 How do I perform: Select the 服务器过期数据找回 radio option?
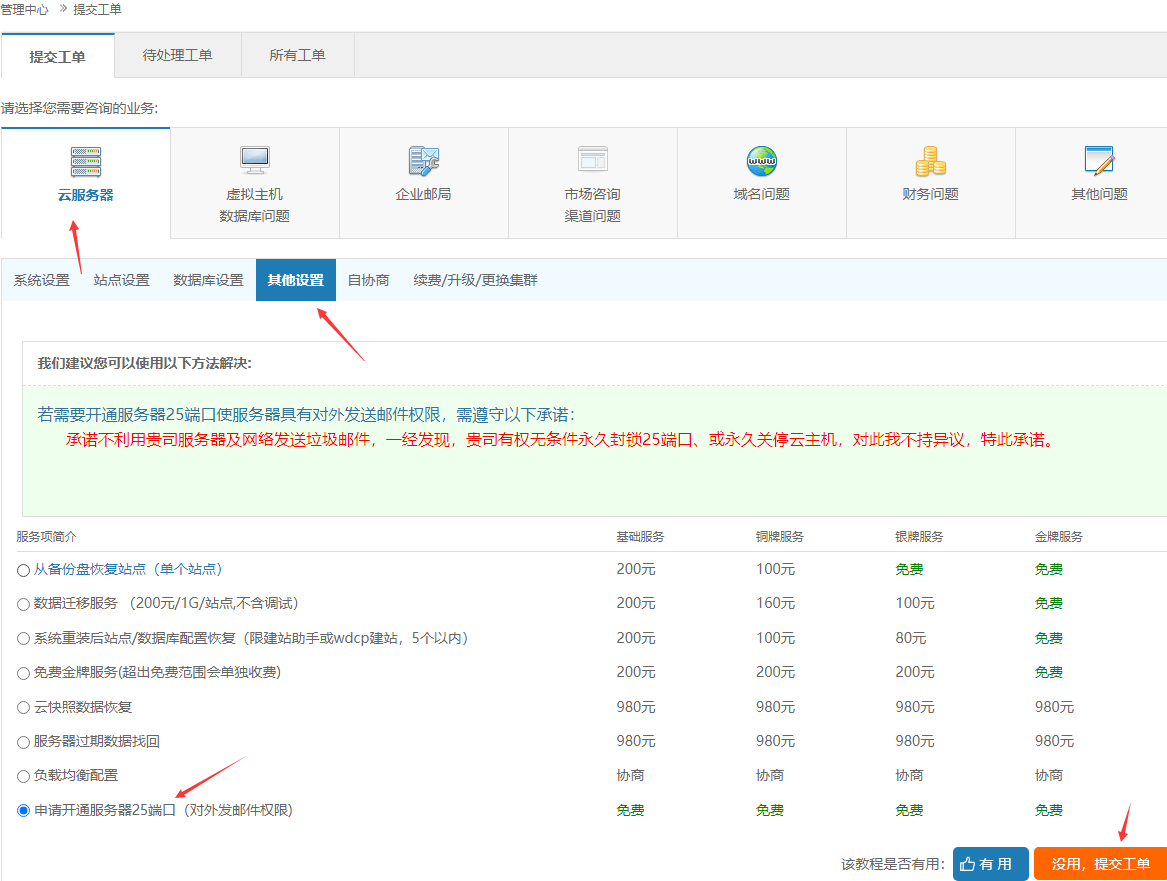(24, 742)
